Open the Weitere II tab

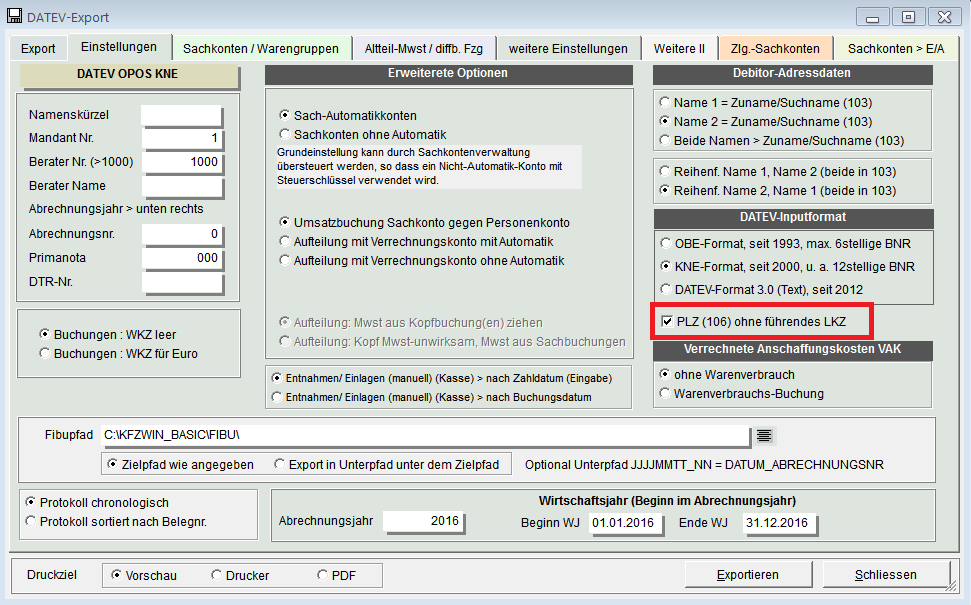679,48
